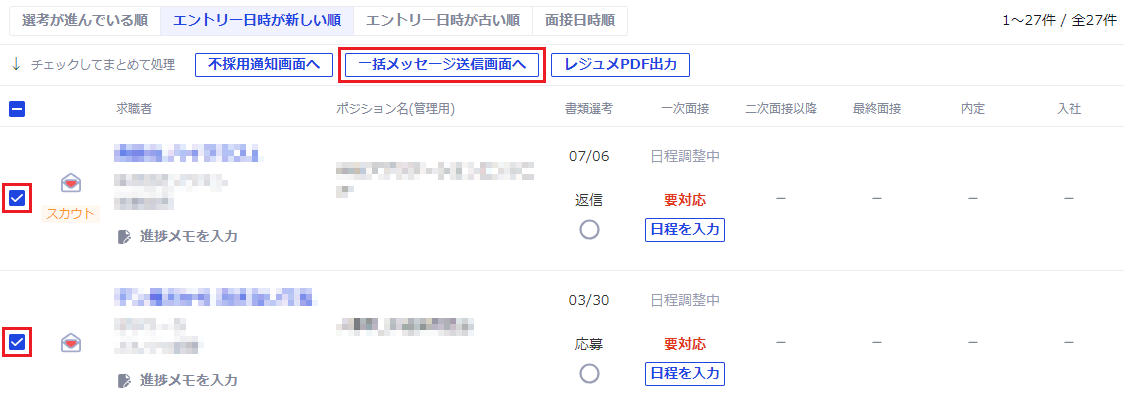Image resolution: width=1124 pixels, height=413 pixels.
Task: Click the スカウト badge on first applicant
Action: (x=71, y=213)
